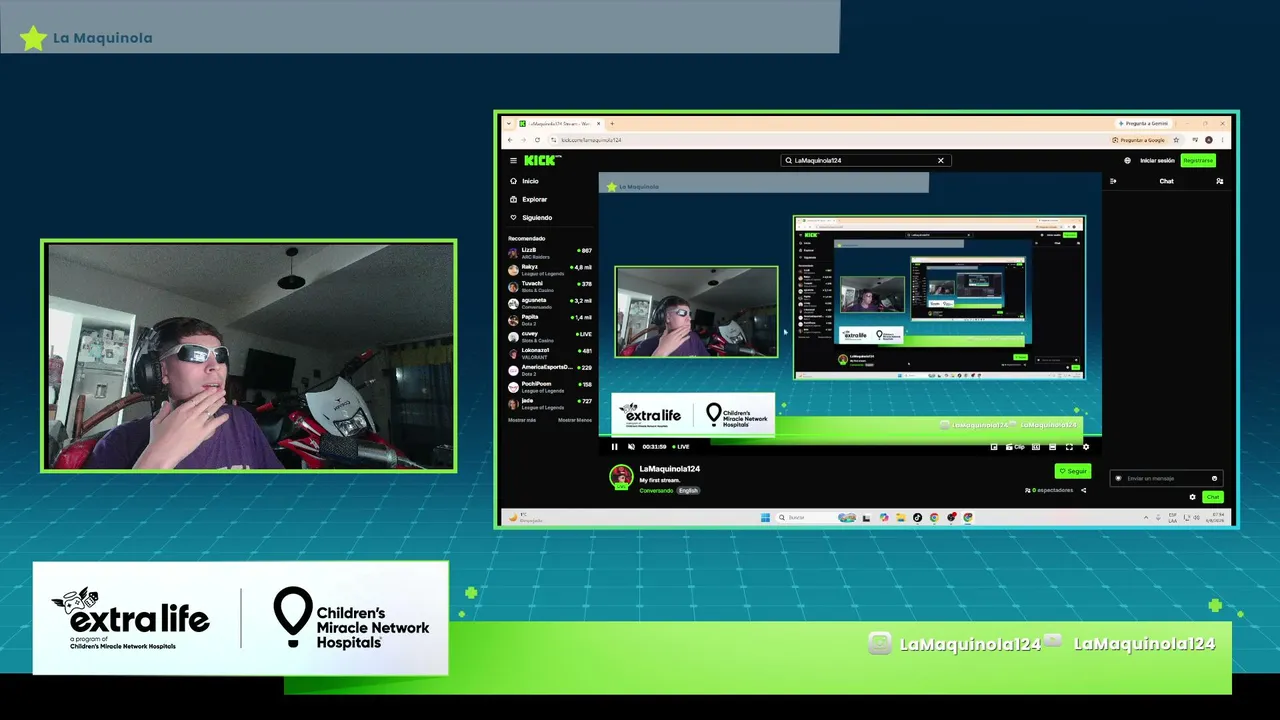The width and height of the screenshot is (1280, 720).
Task: Go forward in the browser
Action: click(523, 140)
